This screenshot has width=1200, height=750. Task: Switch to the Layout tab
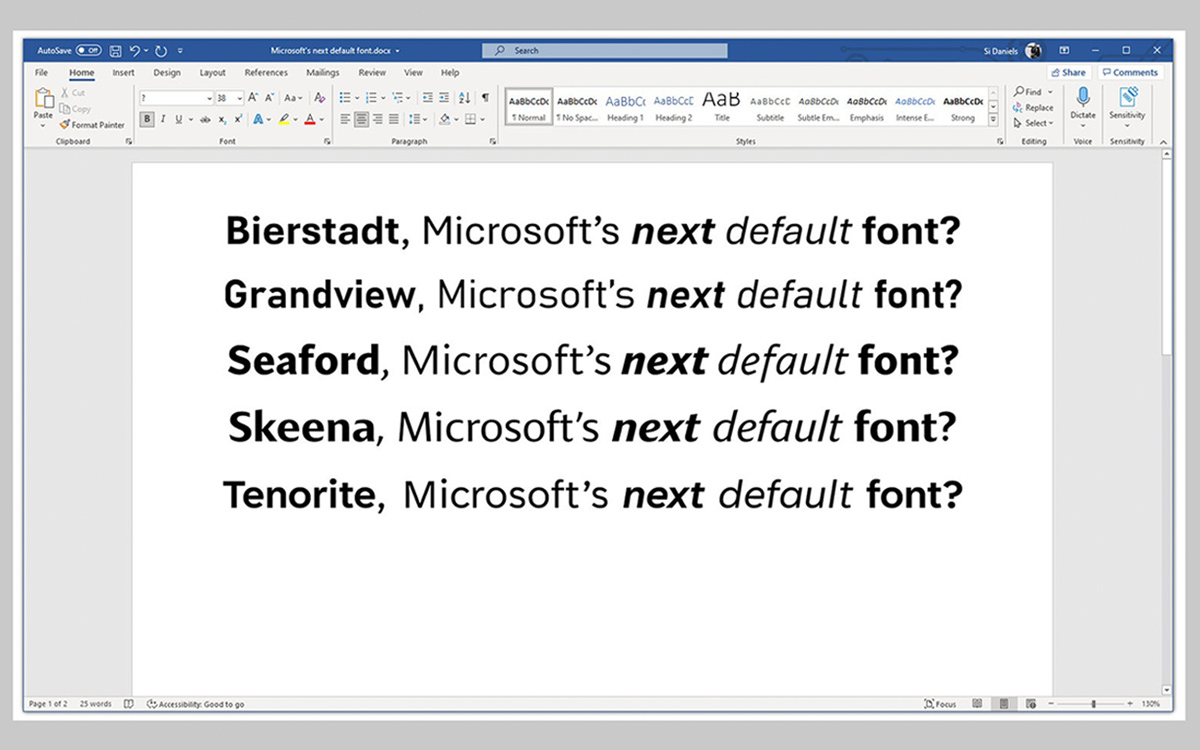[212, 73]
